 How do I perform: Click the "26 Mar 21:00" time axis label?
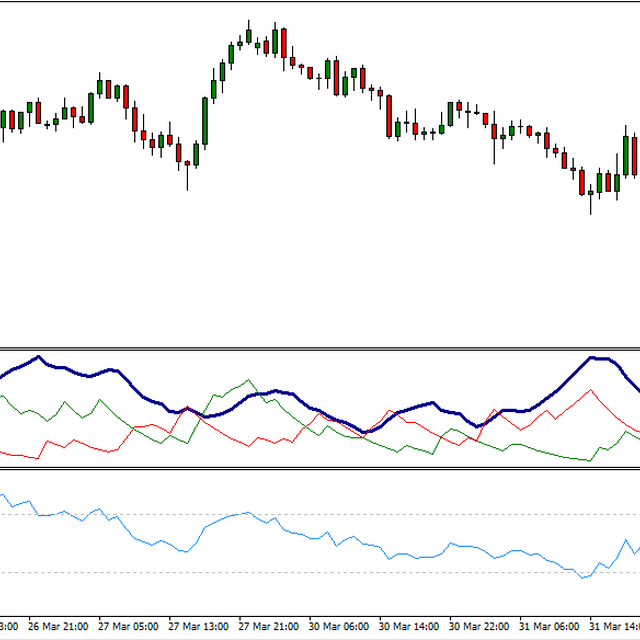[58, 627]
